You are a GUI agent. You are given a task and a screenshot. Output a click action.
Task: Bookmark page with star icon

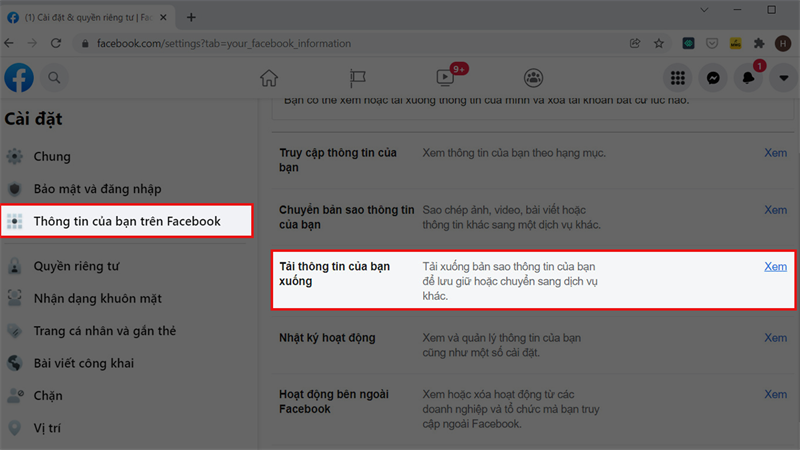pos(659,43)
